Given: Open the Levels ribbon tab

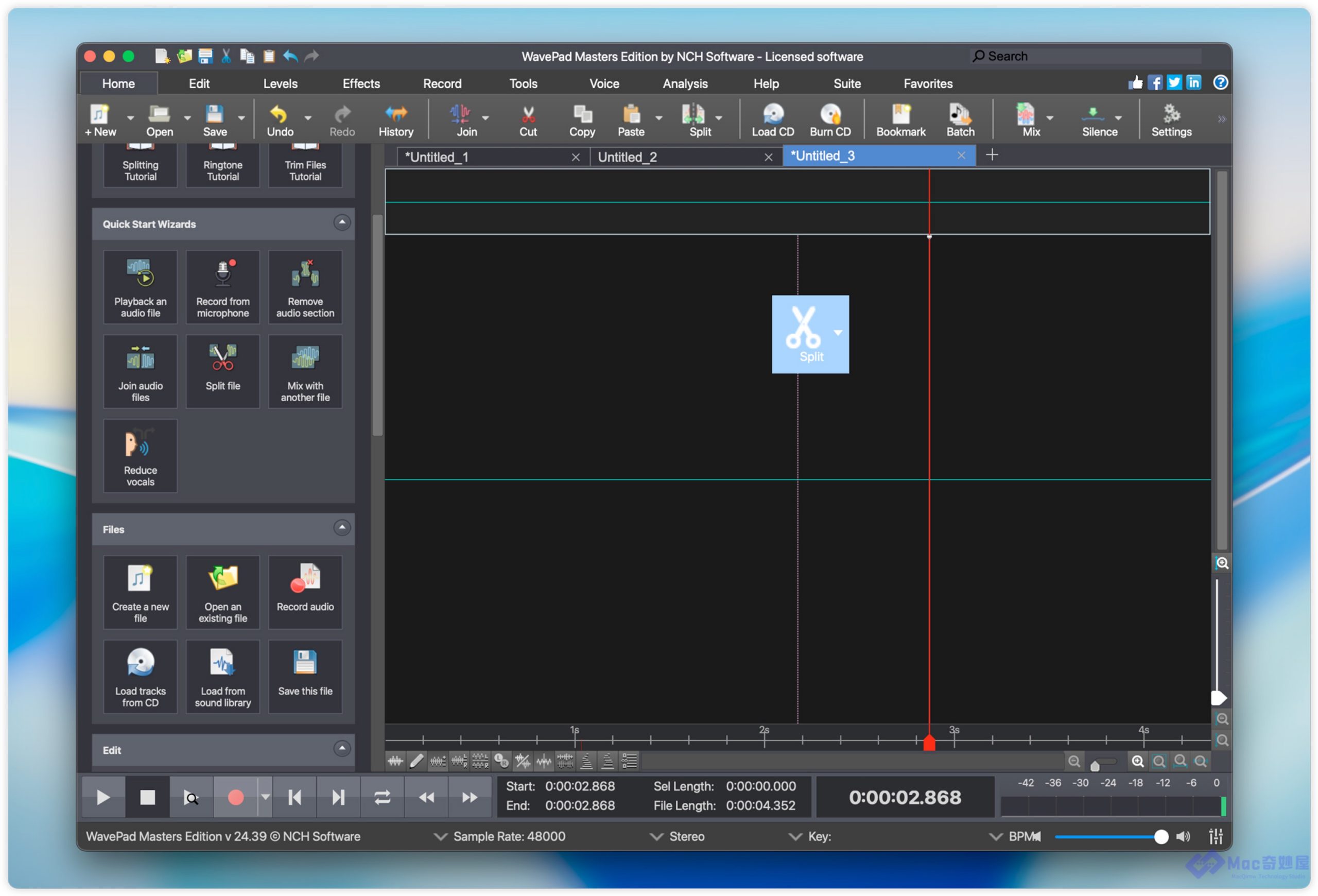Looking at the screenshot, I should pyautogui.click(x=280, y=83).
